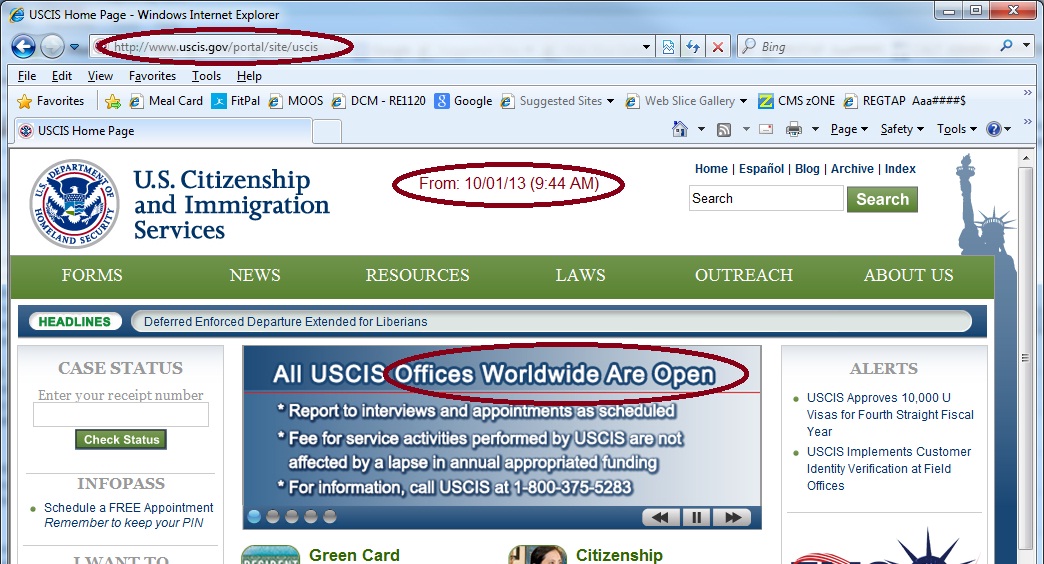Screen dimensions: 1044x564
Task: Expand the Print options dropdown arrow
Action: click(x=815, y=129)
